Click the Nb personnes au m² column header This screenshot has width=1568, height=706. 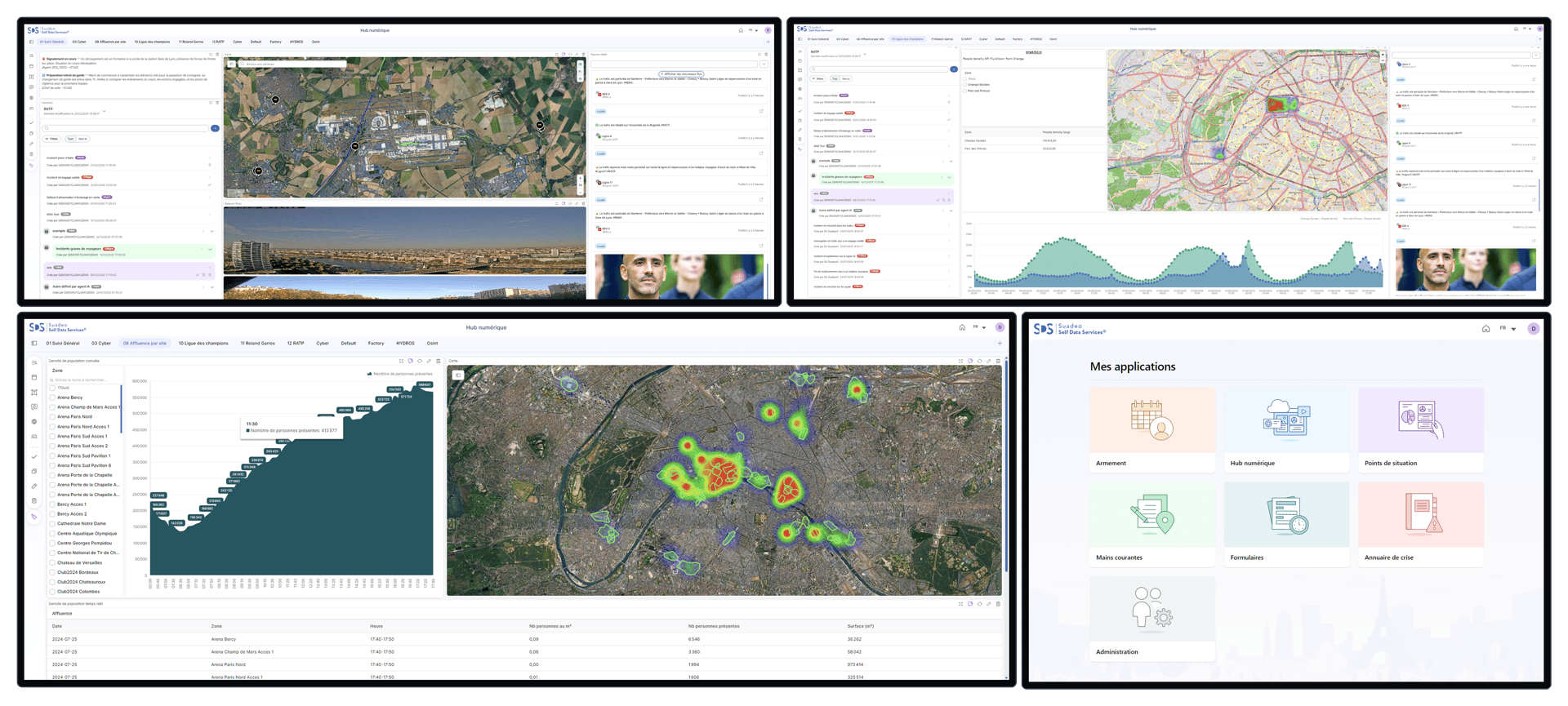[x=550, y=626]
